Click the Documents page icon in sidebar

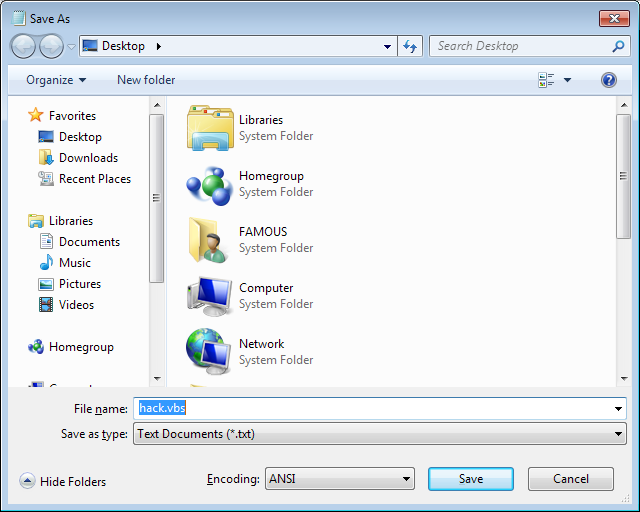point(46,241)
